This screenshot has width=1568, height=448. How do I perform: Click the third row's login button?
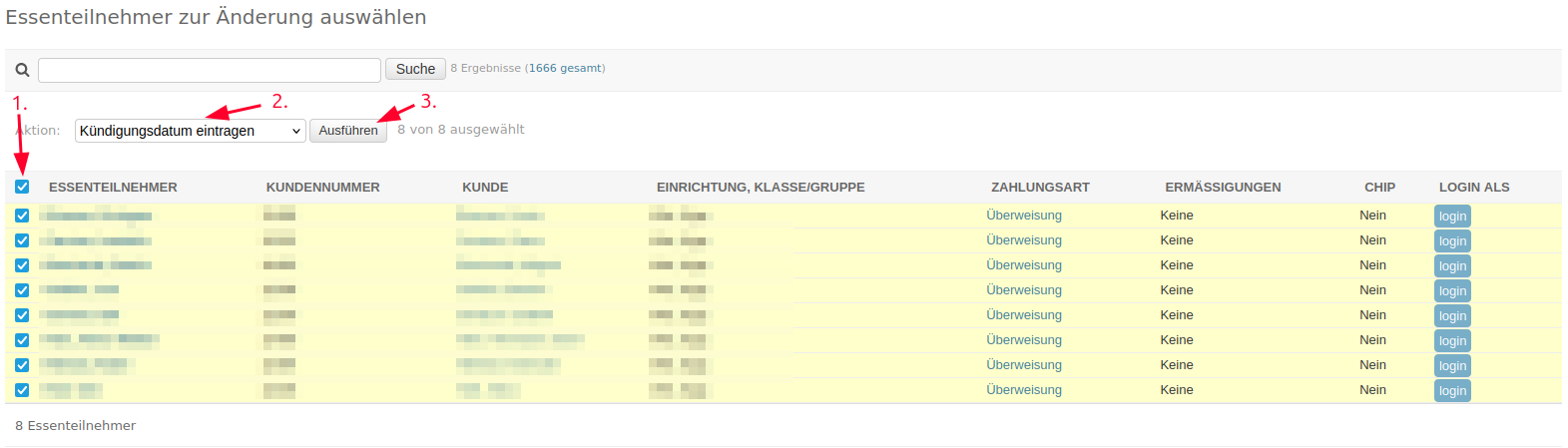pyautogui.click(x=1452, y=266)
